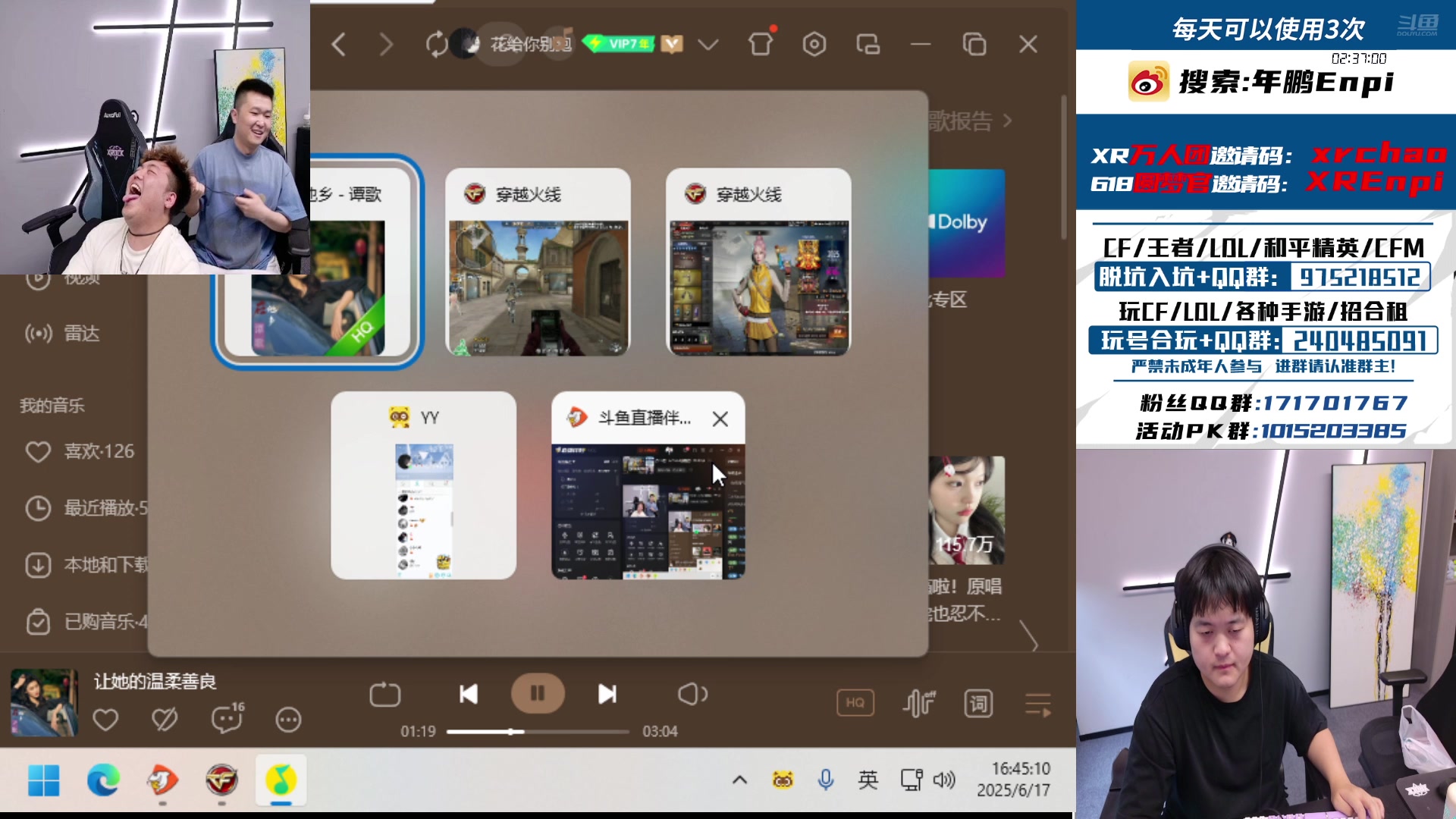1456x819 pixels.
Task: Open network status tray icon
Action: (911, 780)
